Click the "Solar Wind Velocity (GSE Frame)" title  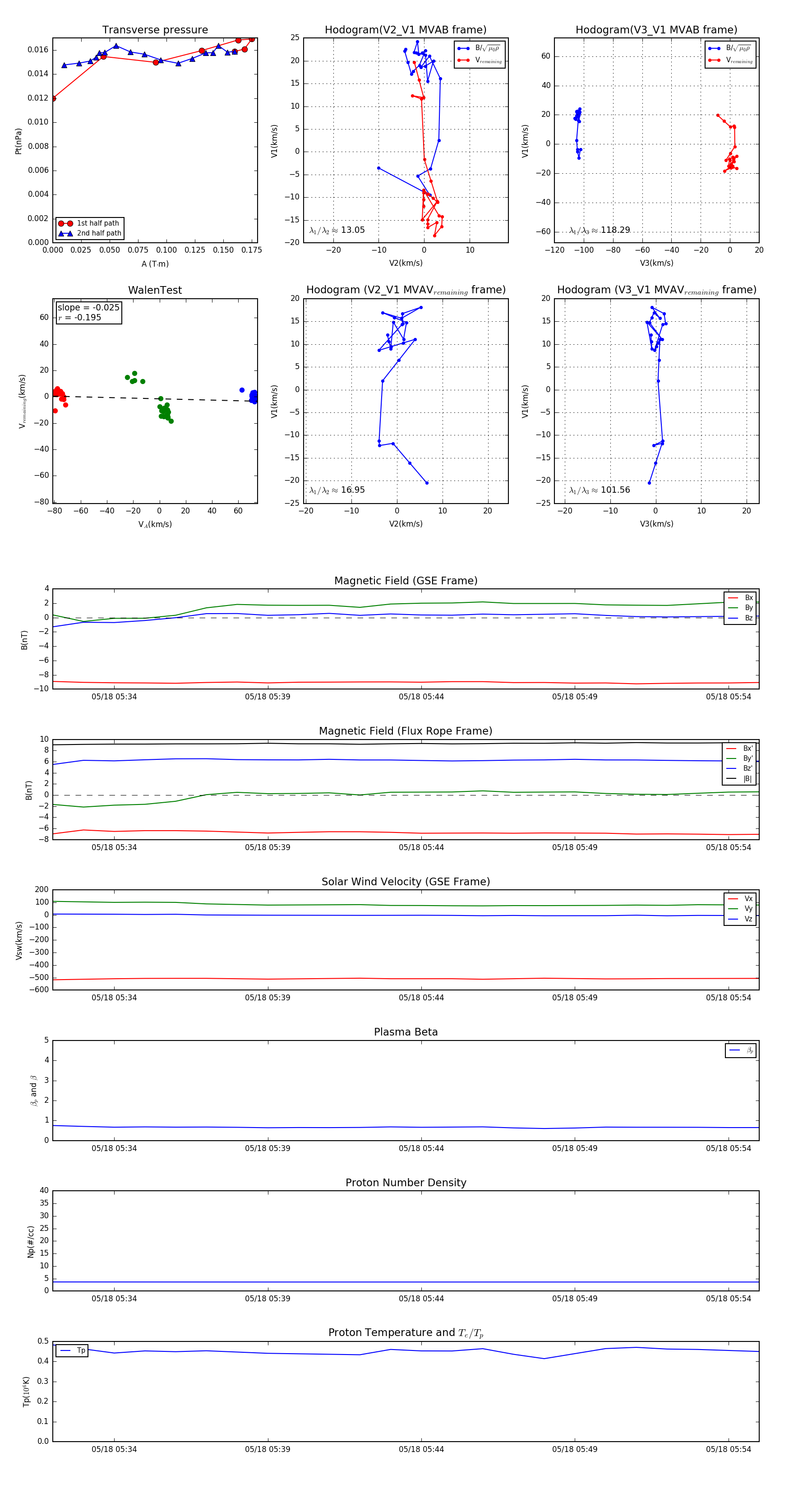[406, 882]
